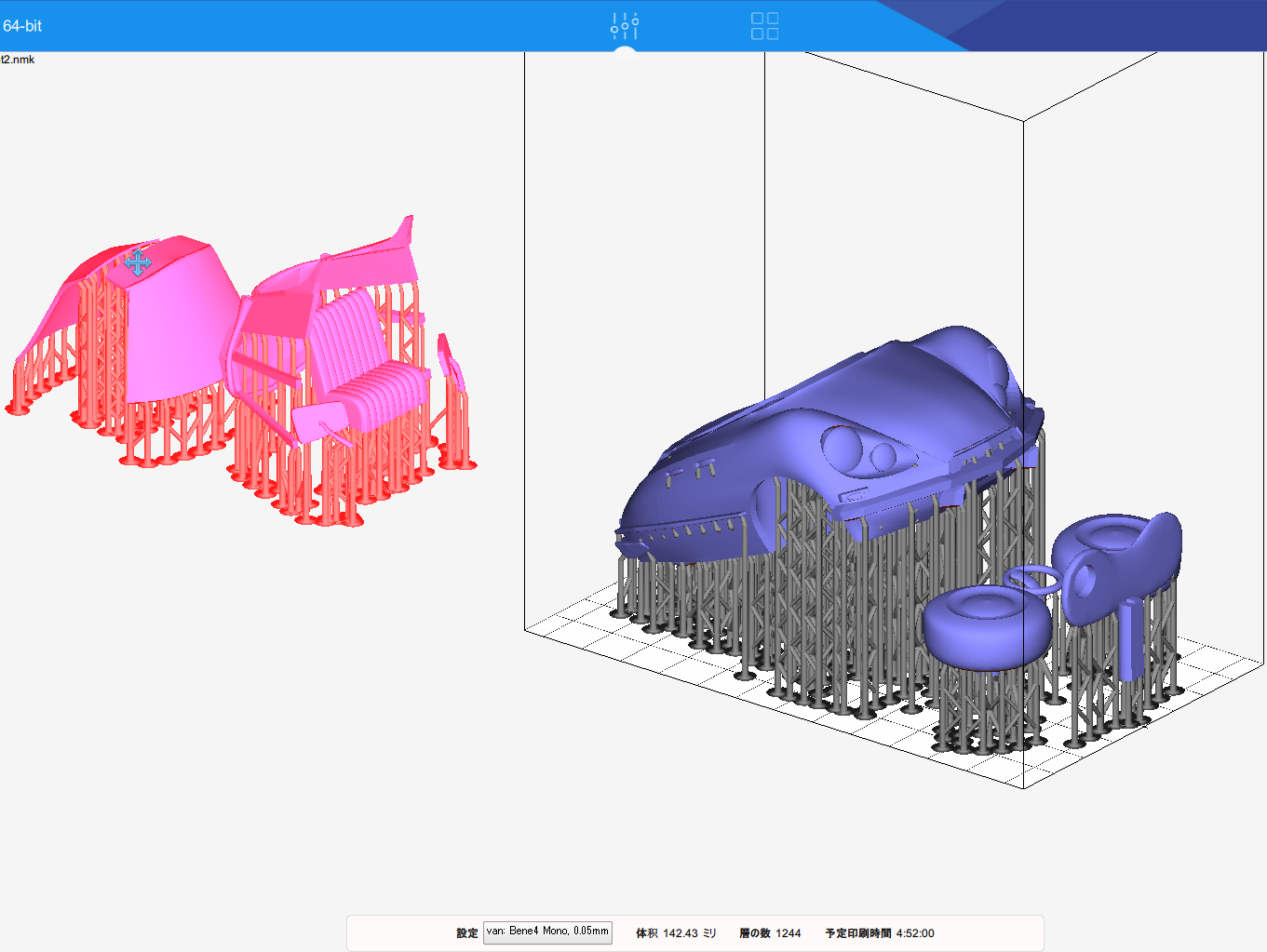Screen dimensions: 1267x952
Task: Select the blue part beside the tire
Action: tap(1117, 558)
